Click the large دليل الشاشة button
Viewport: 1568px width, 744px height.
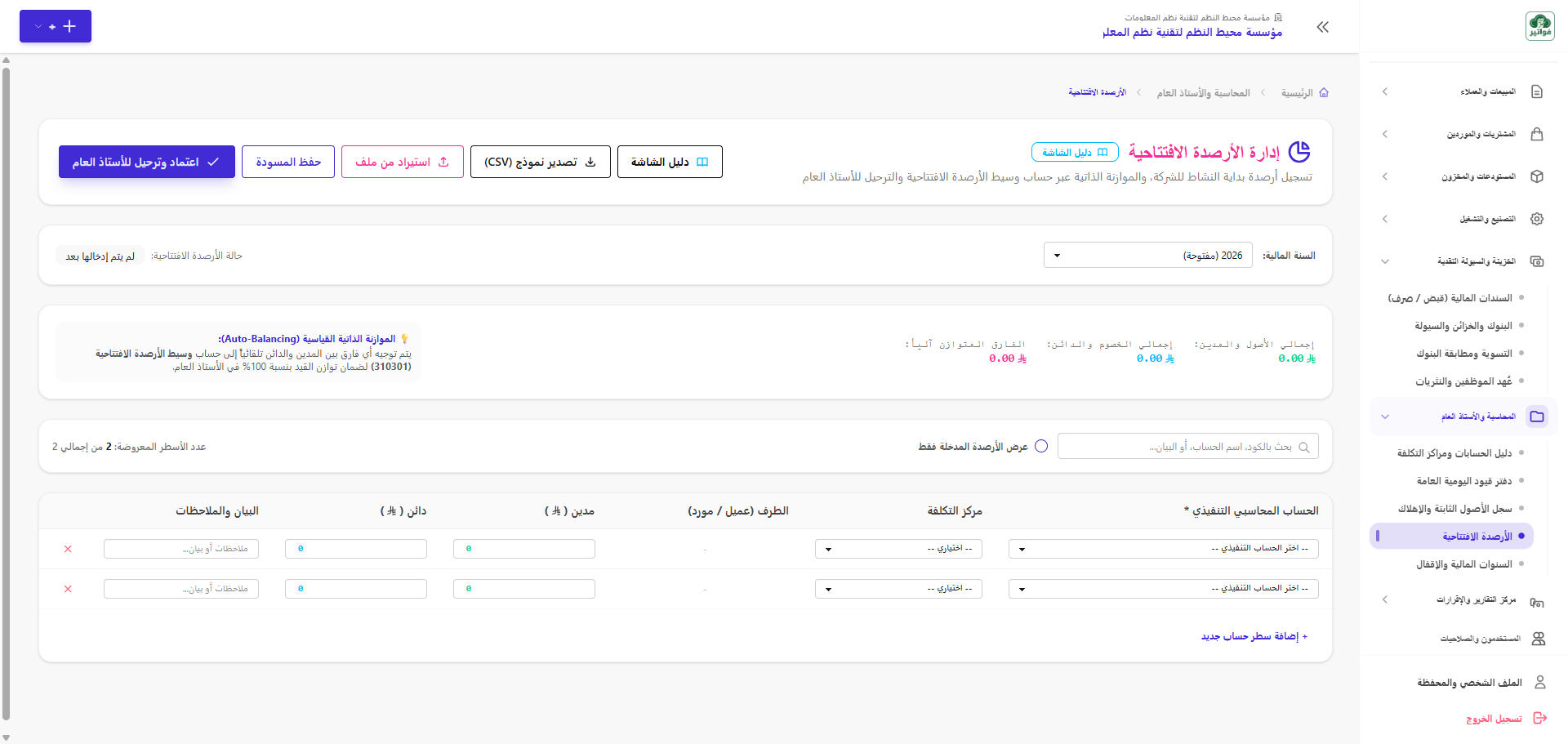[x=670, y=162]
